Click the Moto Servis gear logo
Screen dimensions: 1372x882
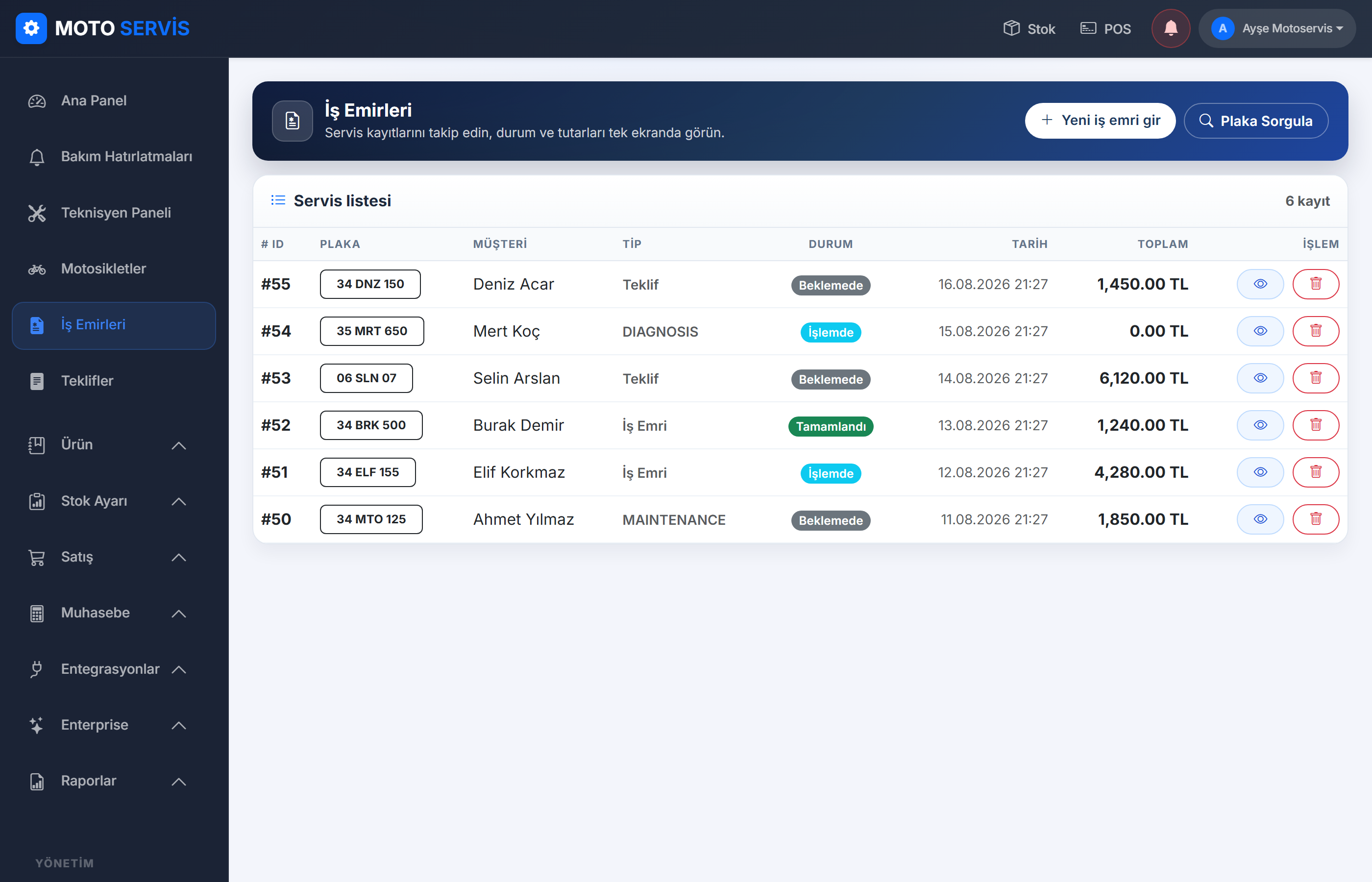point(31,28)
